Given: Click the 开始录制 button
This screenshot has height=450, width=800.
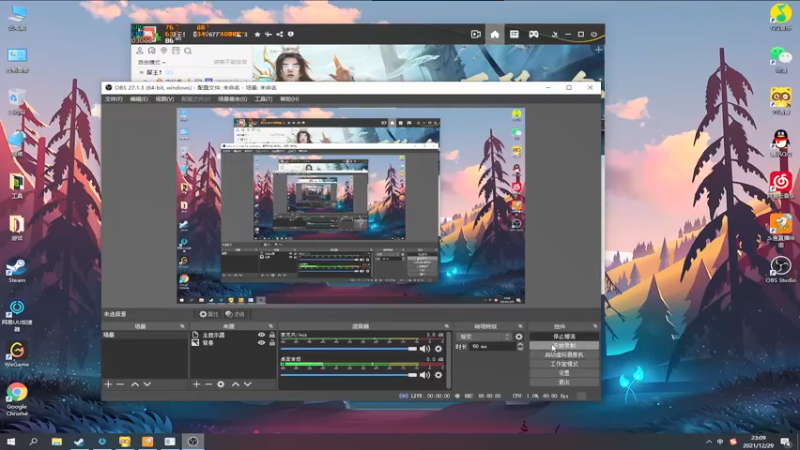Looking at the screenshot, I should tap(564, 346).
